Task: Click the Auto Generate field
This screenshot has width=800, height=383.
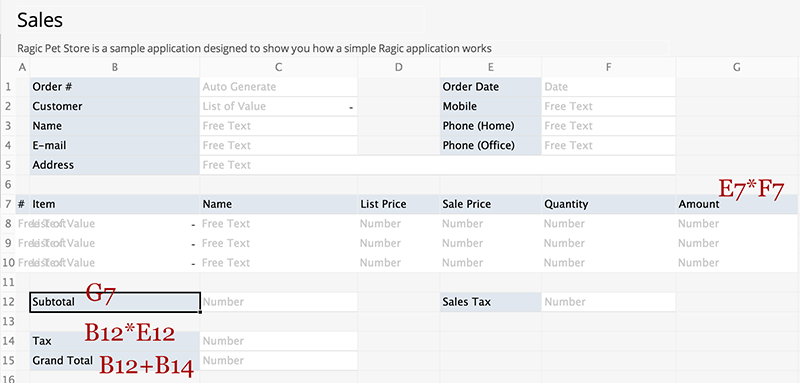Action: pos(279,87)
